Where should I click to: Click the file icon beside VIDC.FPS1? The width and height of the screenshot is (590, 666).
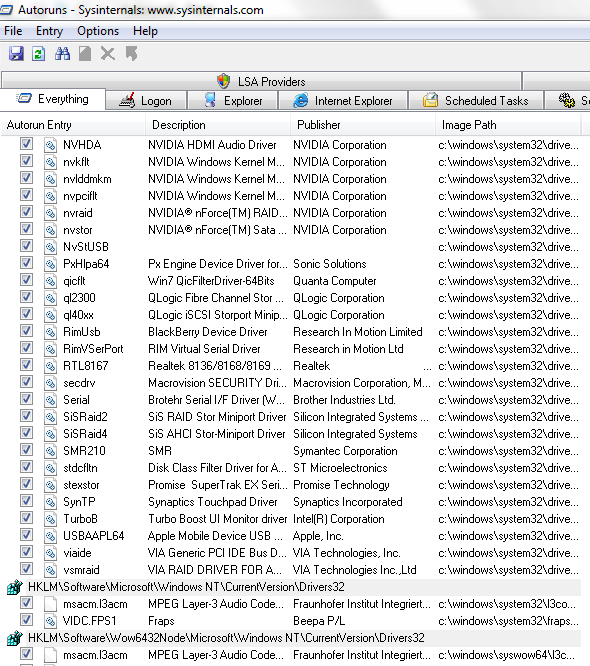(x=51, y=621)
